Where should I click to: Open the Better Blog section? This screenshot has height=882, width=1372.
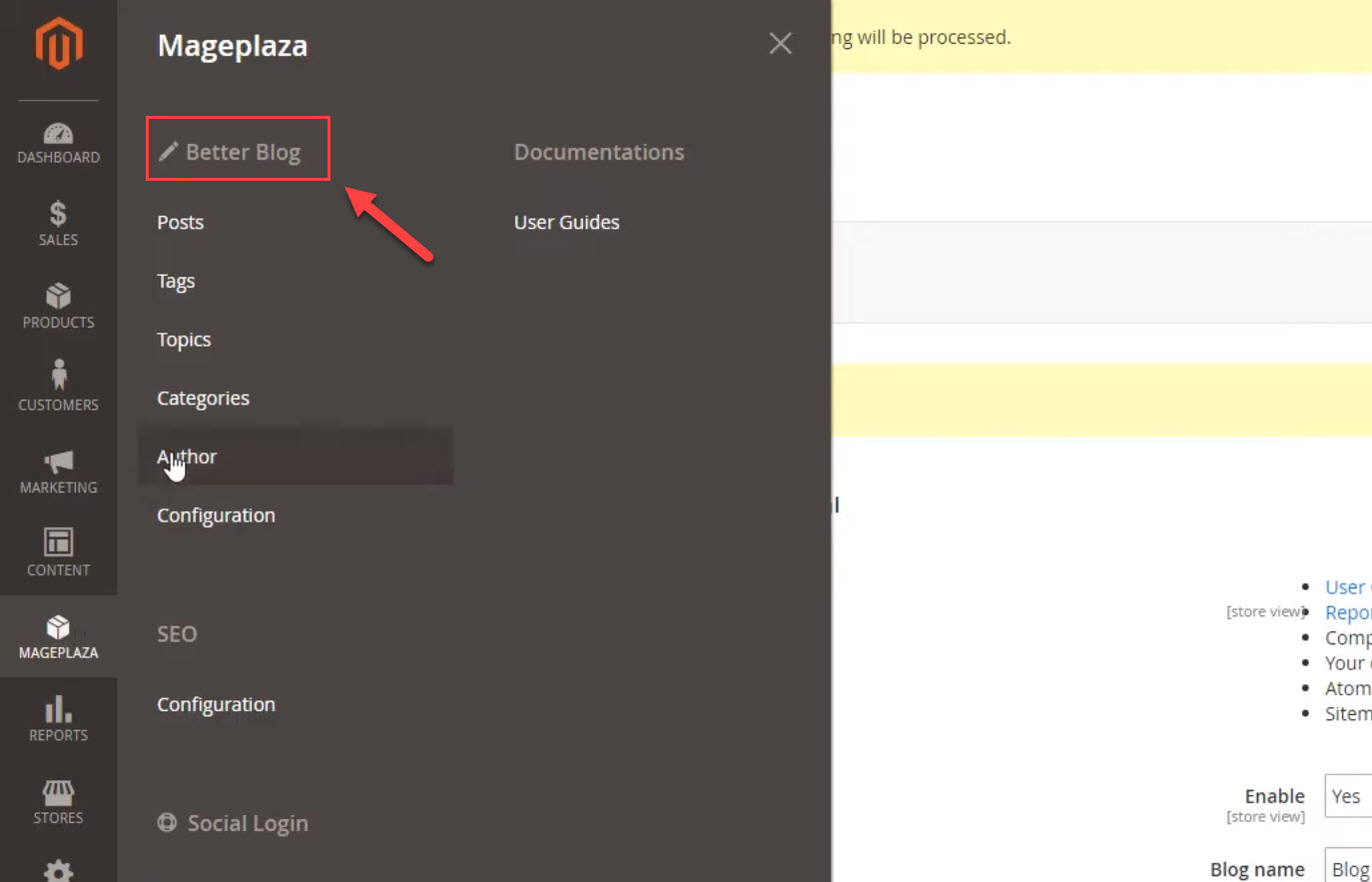click(238, 150)
